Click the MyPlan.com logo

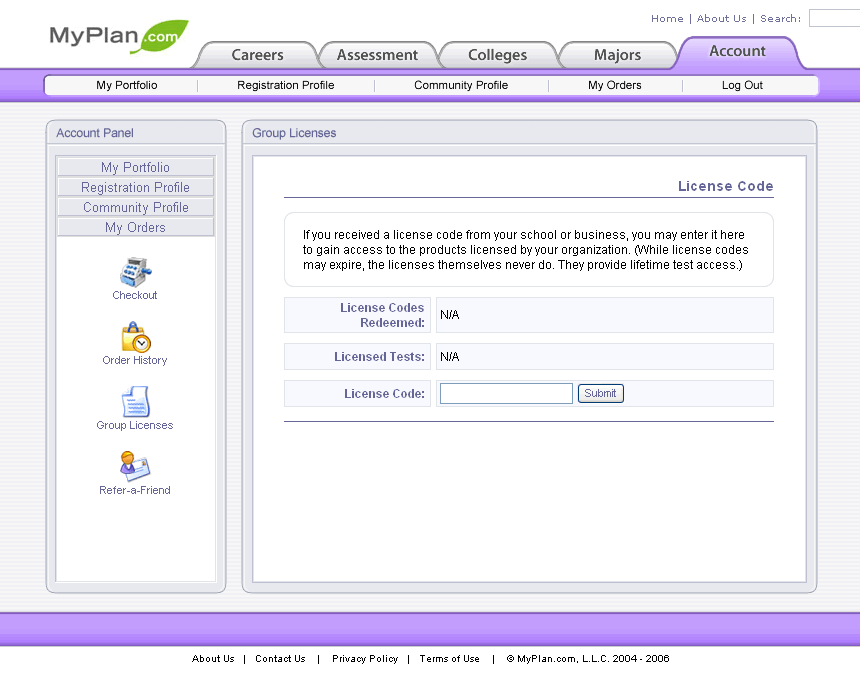point(118,36)
